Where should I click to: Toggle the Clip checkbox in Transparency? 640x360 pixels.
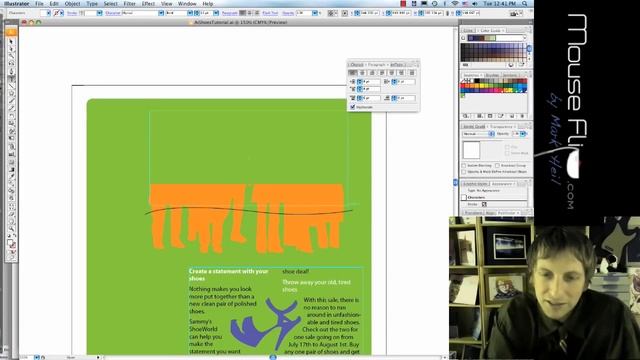(x=507, y=147)
